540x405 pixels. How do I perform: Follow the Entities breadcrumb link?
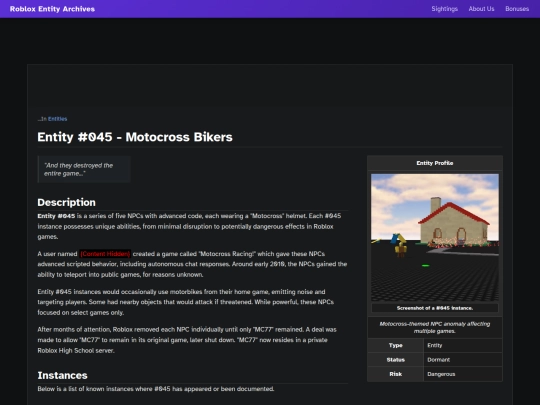click(58, 119)
